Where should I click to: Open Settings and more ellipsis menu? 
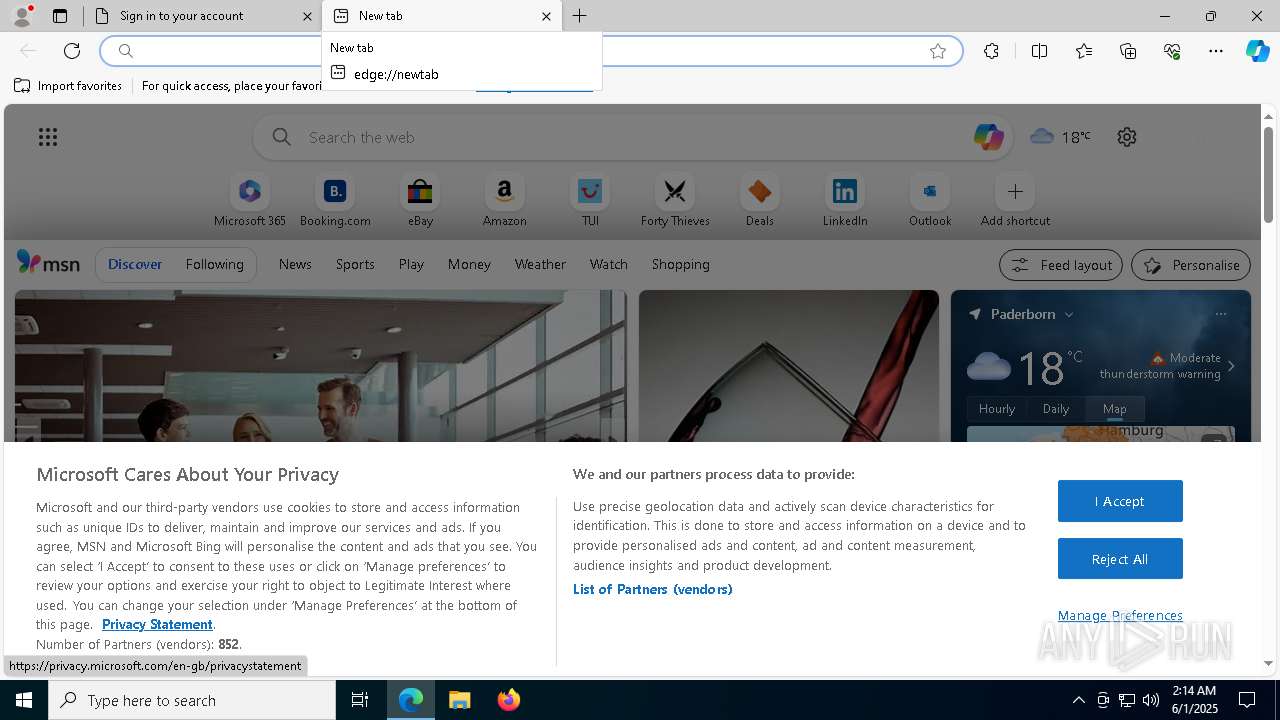tap(1216, 51)
